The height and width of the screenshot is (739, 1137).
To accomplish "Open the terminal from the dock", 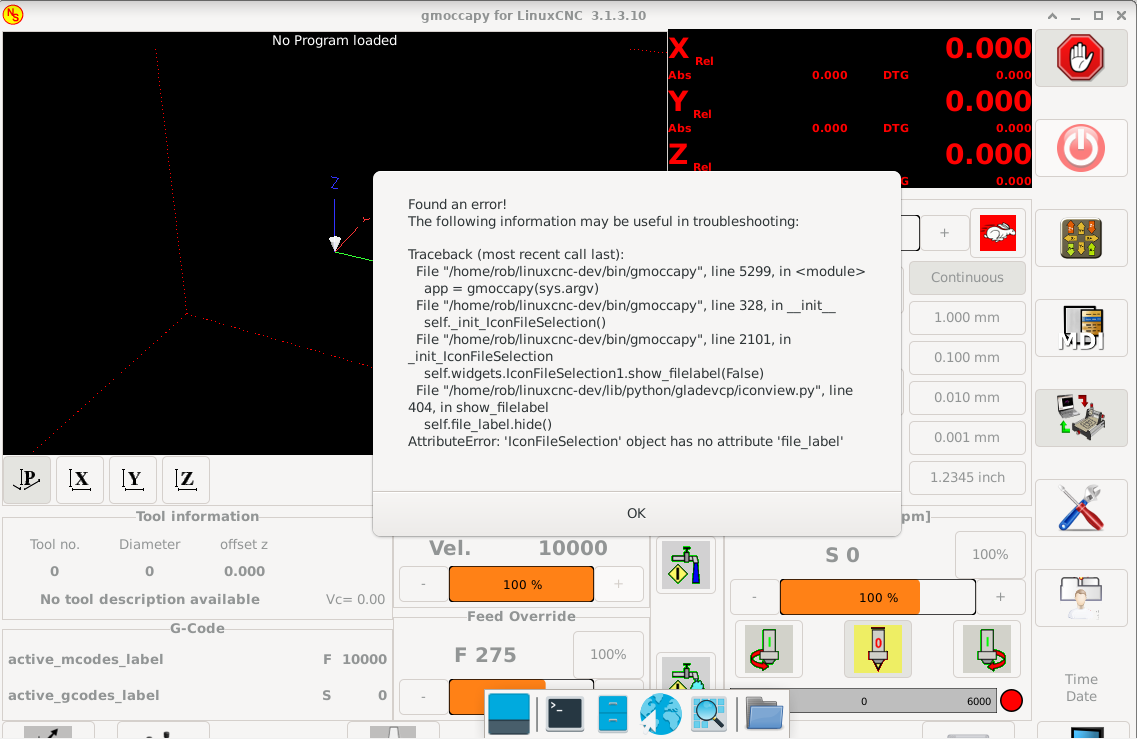I will tap(565, 714).
